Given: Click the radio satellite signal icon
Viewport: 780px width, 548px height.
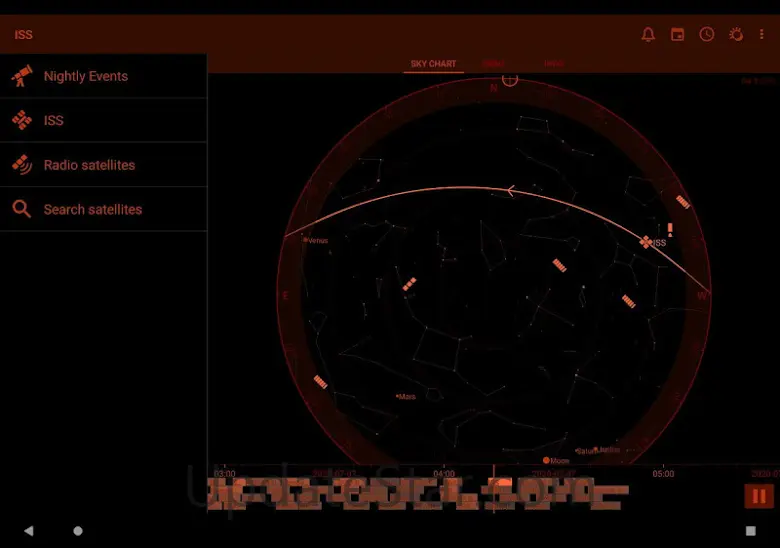Looking at the screenshot, I should (22, 165).
